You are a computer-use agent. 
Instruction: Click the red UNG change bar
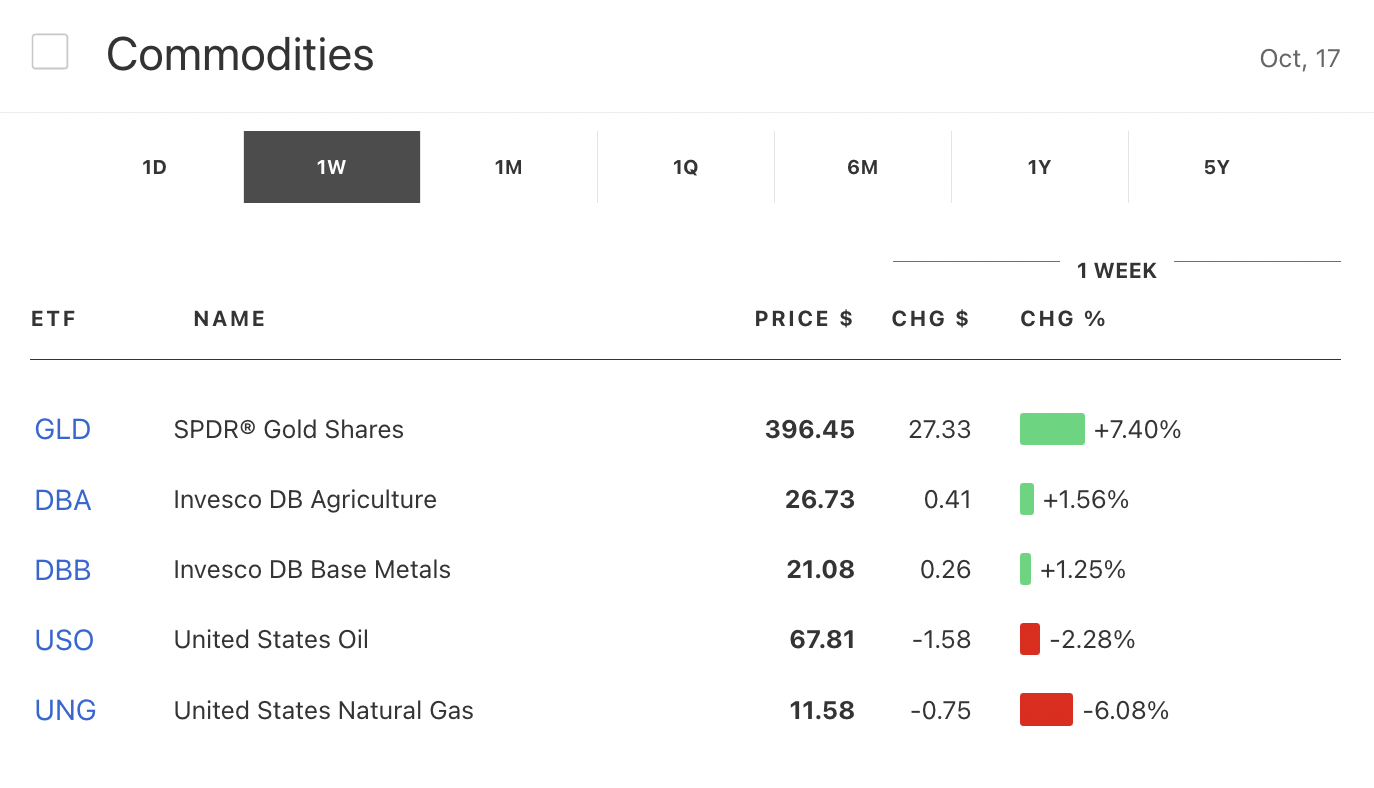[1046, 710]
